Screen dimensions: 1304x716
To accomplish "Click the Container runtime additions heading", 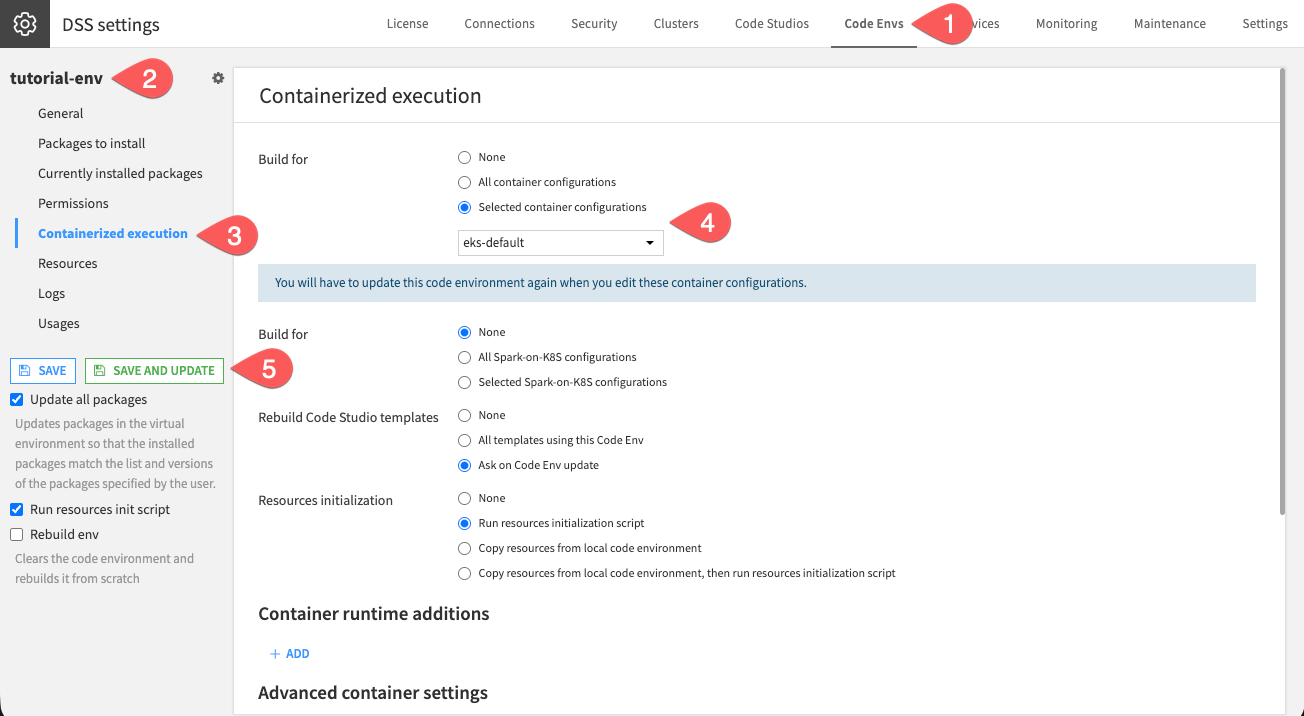I will [374, 613].
